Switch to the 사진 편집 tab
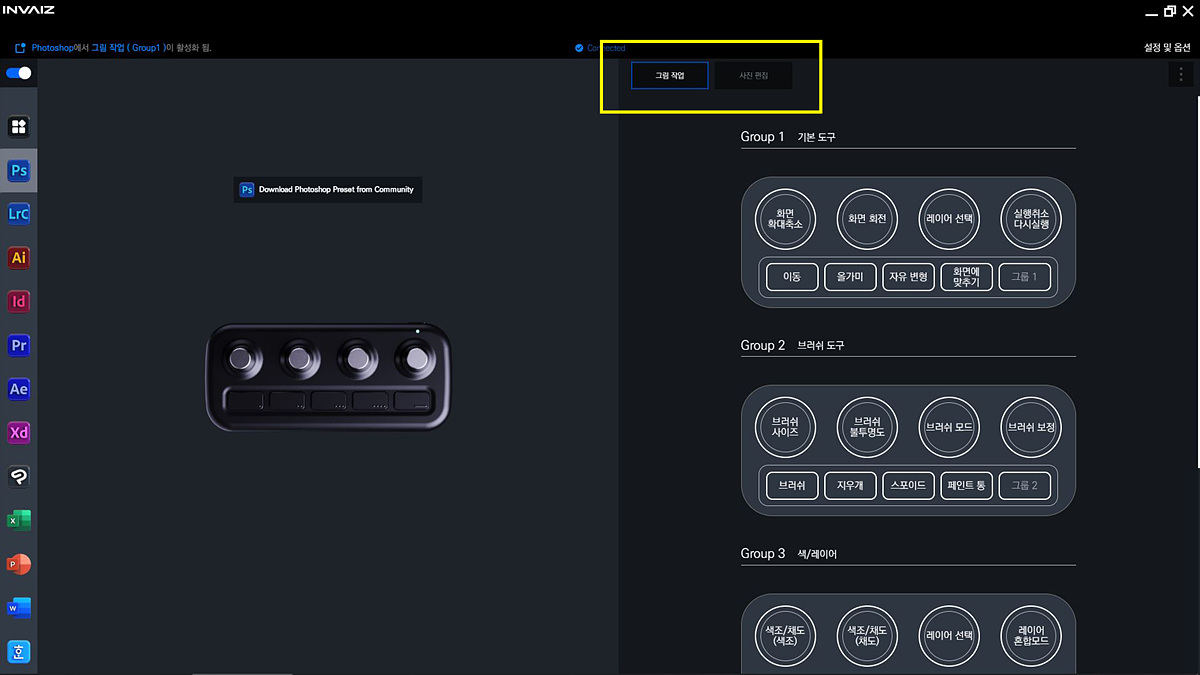 (x=753, y=75)
